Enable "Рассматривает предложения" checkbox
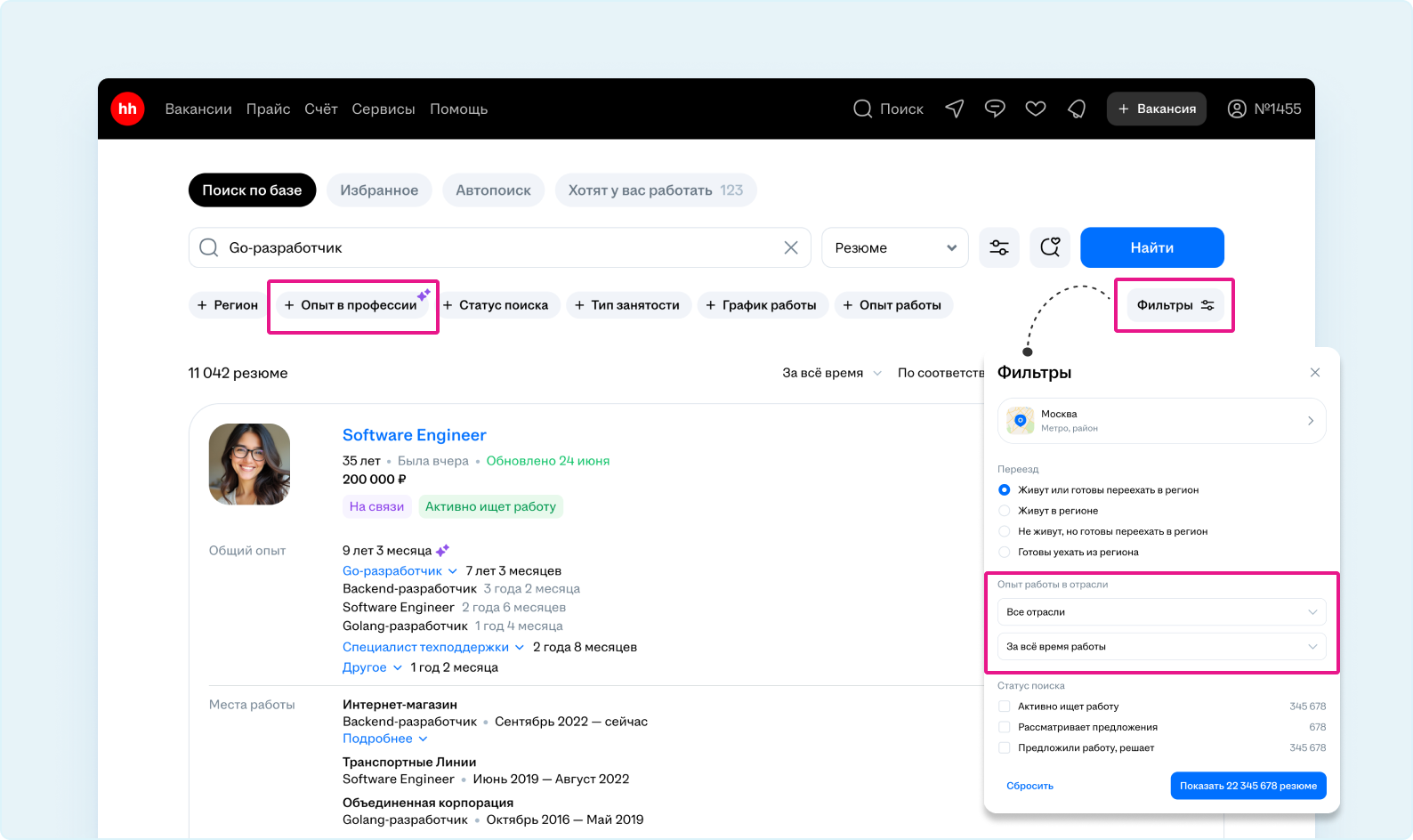Viewport: 1413px width, 840px height. pos(1005,727)
